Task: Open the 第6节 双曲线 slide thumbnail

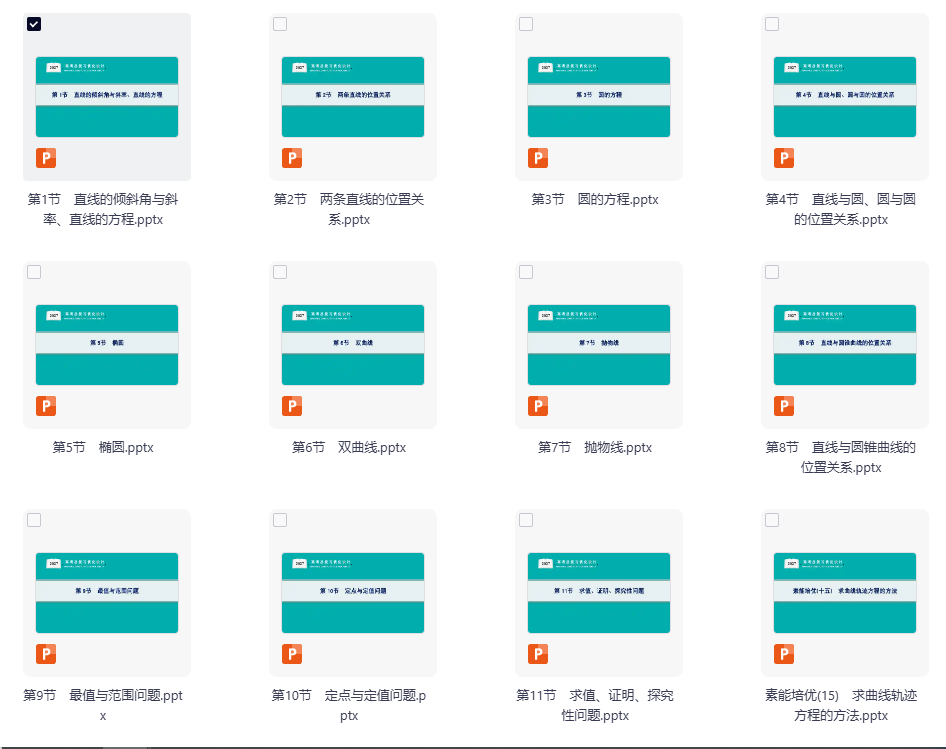Action: (x=353, y=344)
